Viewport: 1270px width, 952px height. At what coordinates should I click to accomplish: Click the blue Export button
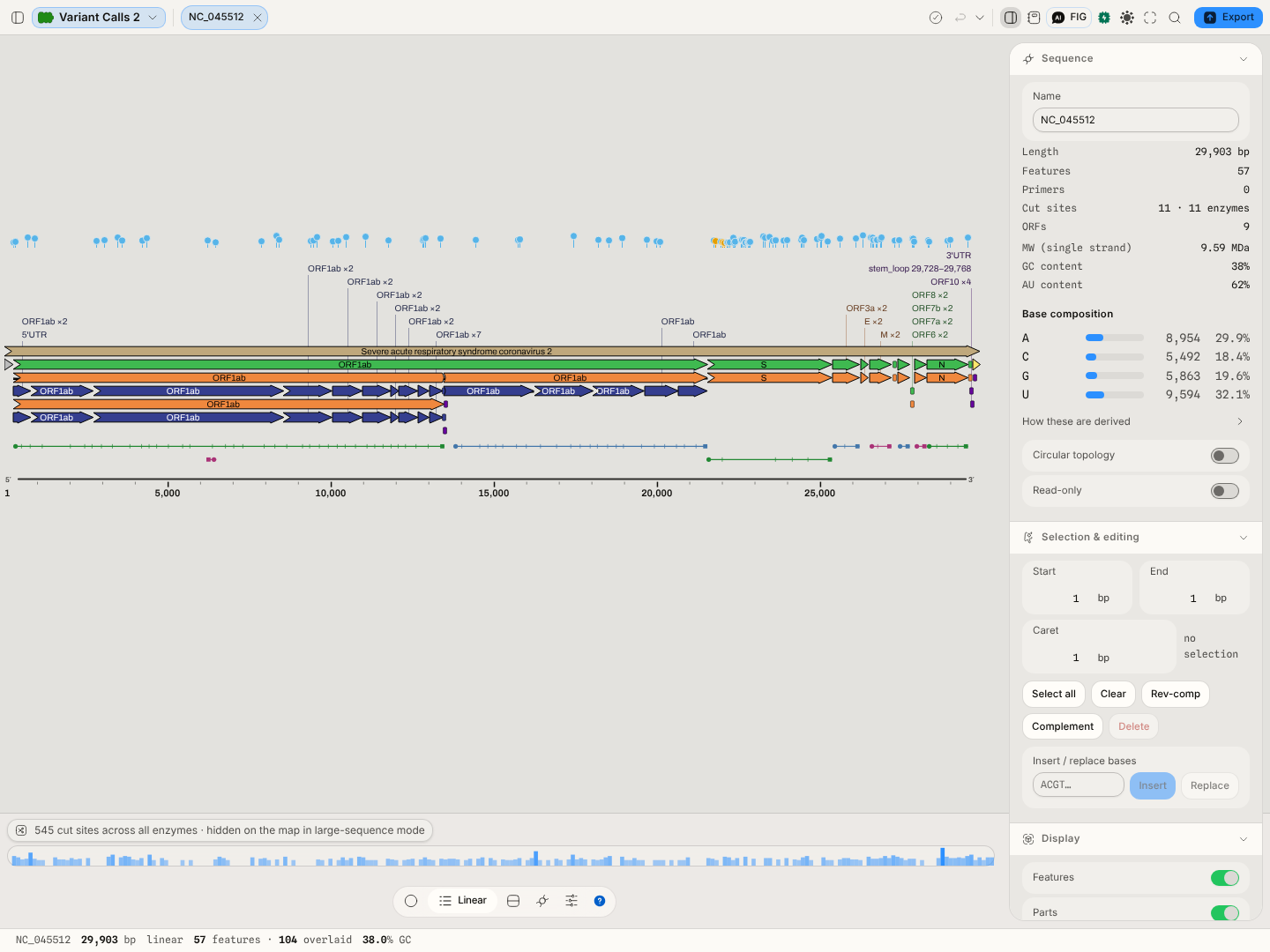[x=1228, y=18]
